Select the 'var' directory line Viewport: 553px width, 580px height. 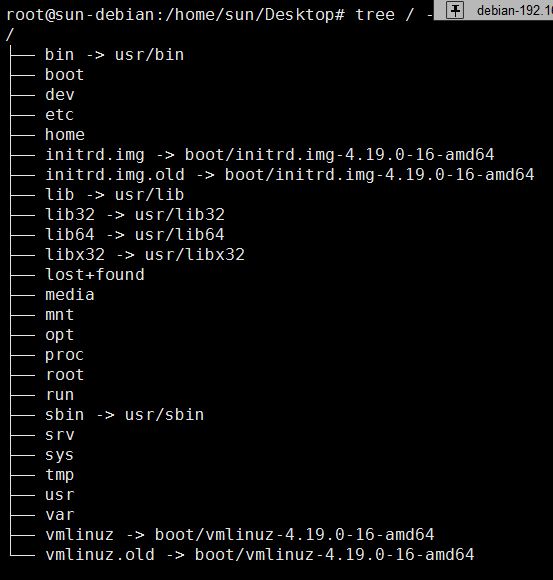pyautogui.click(x=60, y=515)
